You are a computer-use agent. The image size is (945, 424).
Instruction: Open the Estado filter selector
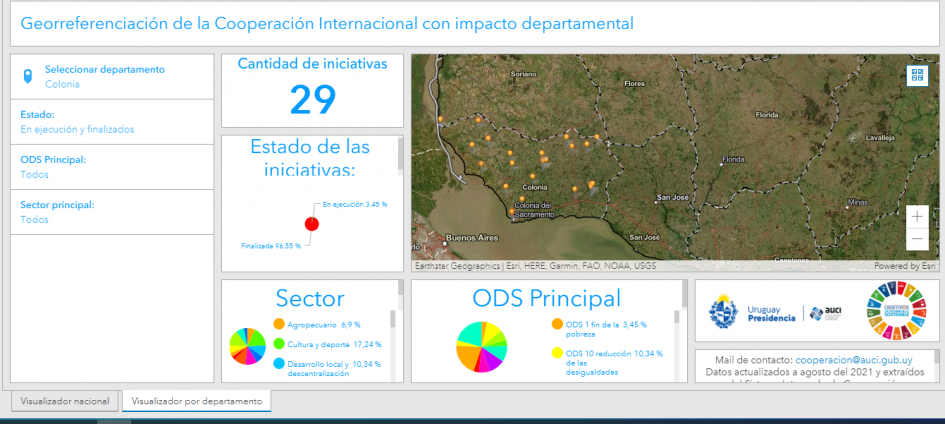(112, 122)
